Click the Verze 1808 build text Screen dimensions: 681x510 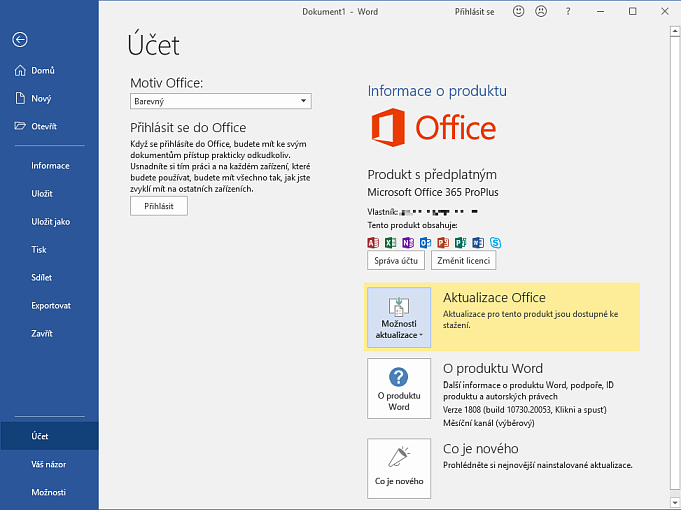pos(525,409)
